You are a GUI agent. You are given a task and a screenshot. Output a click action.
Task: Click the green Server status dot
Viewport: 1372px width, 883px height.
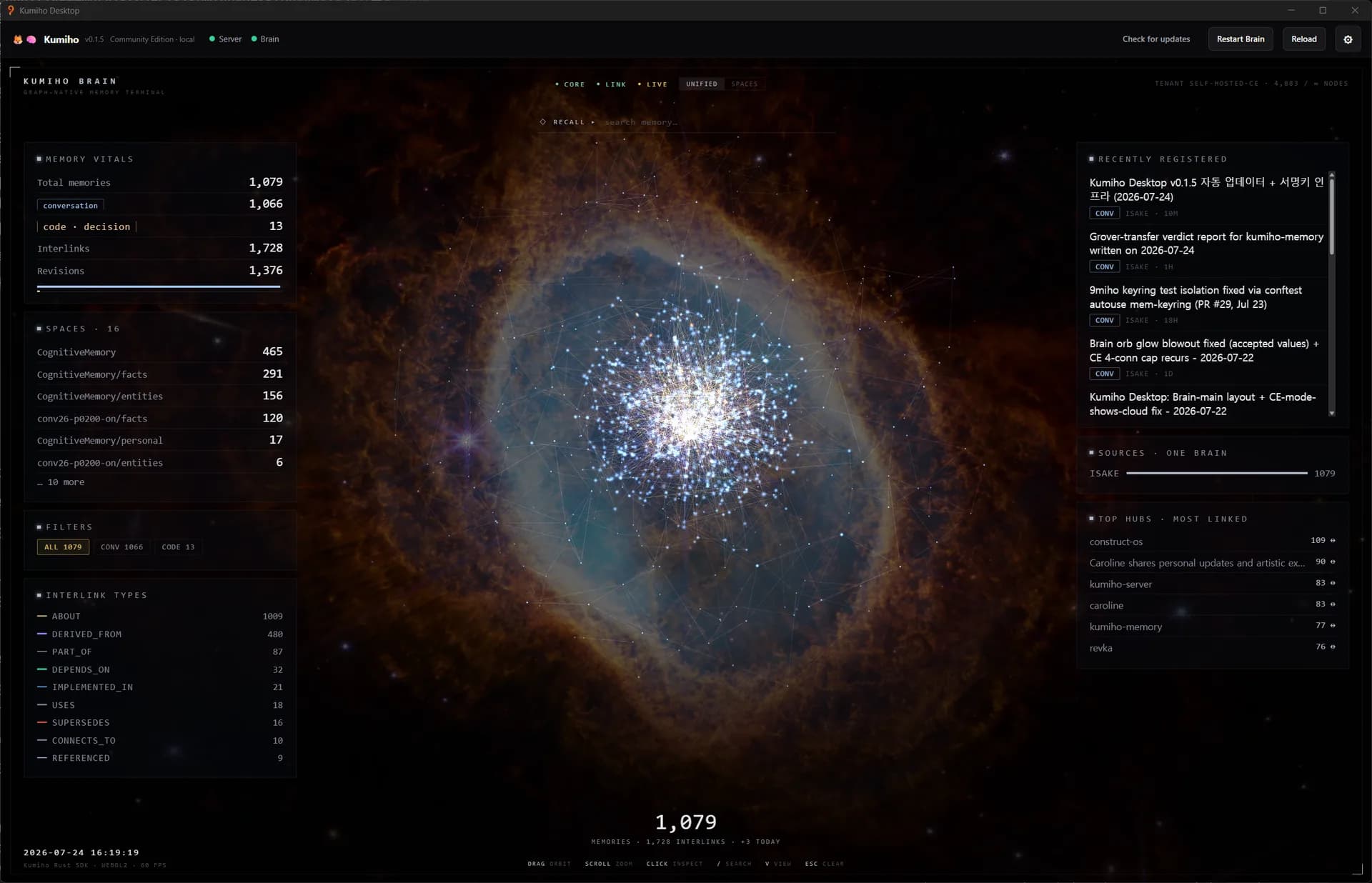pos(212,39)
